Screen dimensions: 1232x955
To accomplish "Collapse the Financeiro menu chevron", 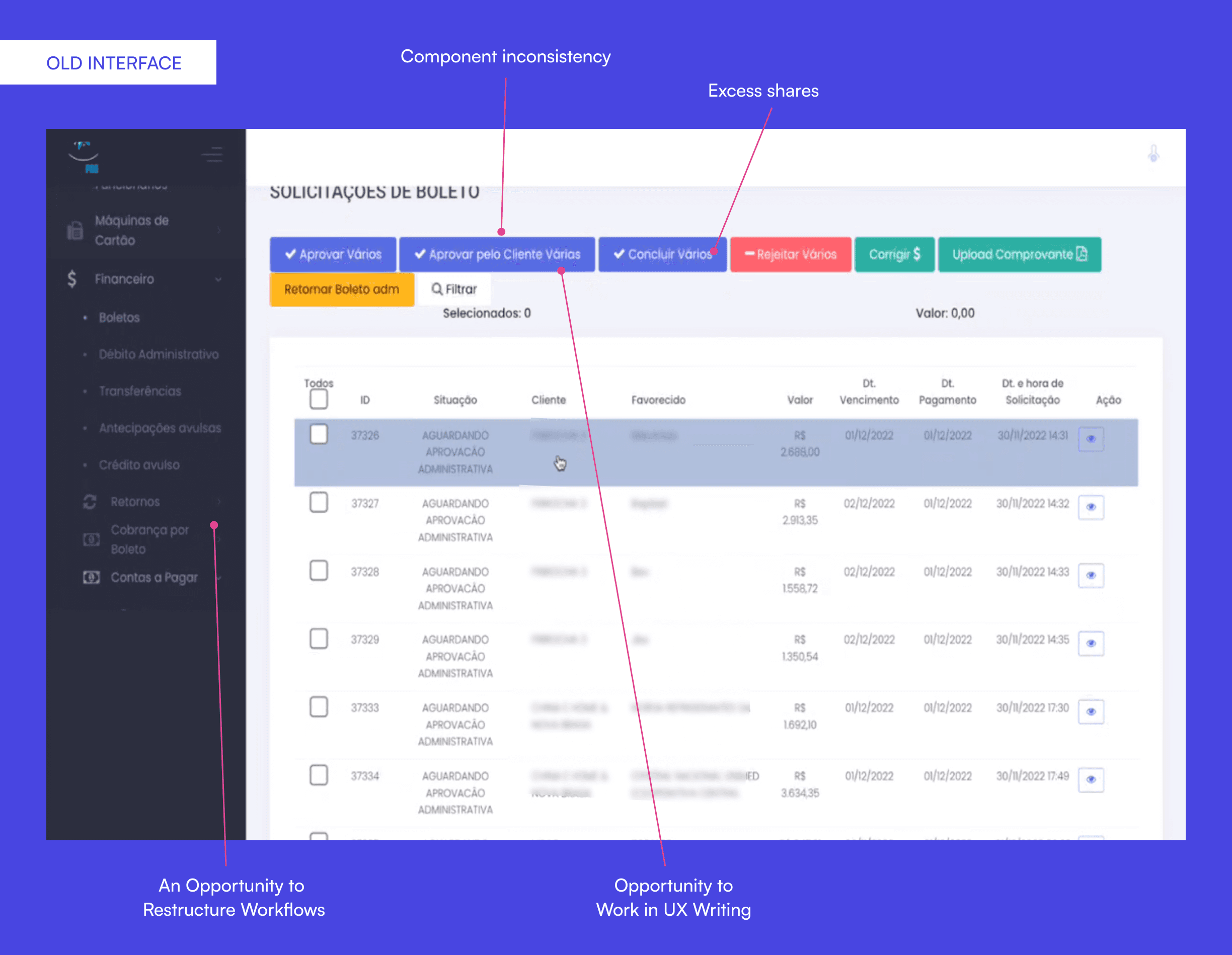I will coord(218,279).
